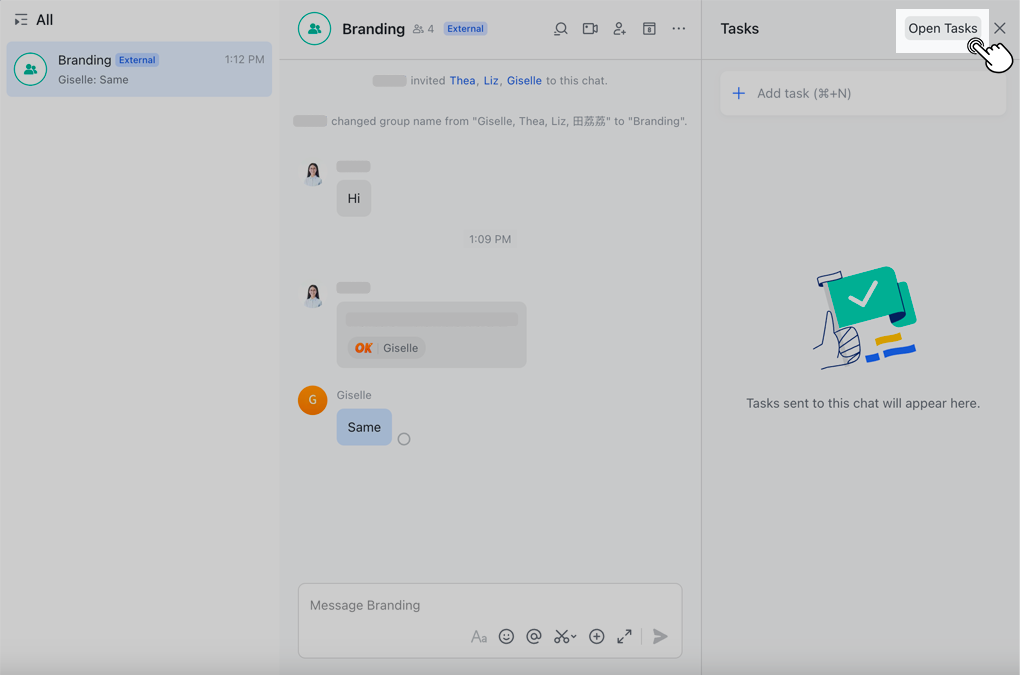Add members to the Branding chat
This screenshot has width=1020, height=675.
coord(619,29)
